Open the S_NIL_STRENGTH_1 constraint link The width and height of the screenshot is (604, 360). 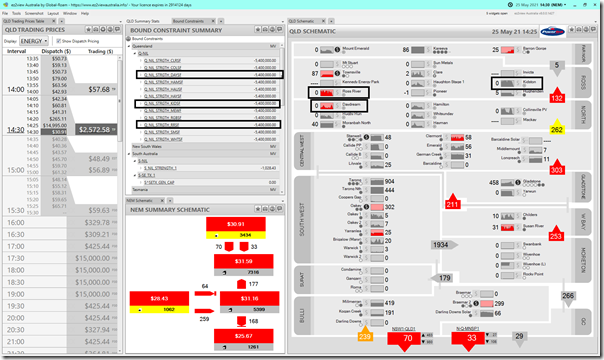click(x=160, y=168)
